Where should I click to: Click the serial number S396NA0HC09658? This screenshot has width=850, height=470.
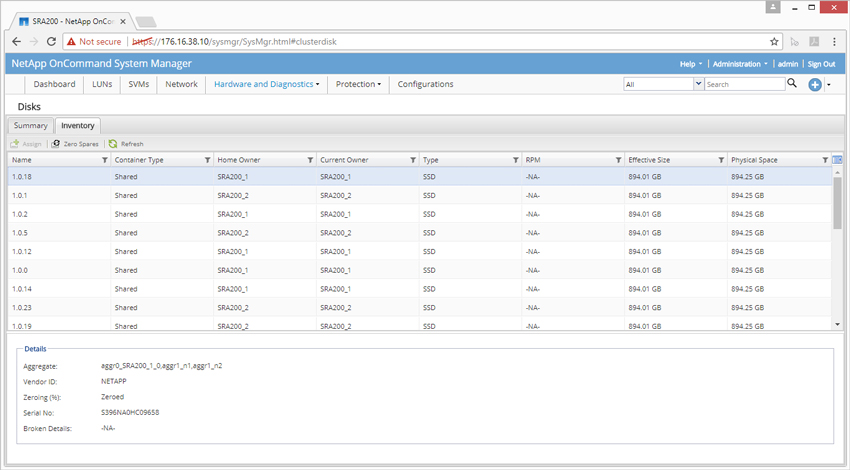pos(130,413)
